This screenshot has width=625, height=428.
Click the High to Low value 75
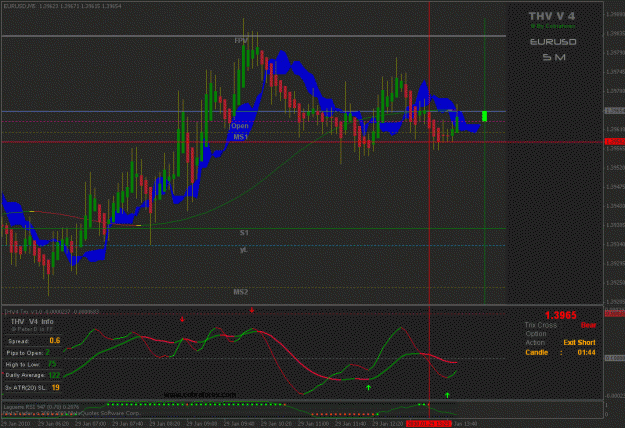coord(52,364)
